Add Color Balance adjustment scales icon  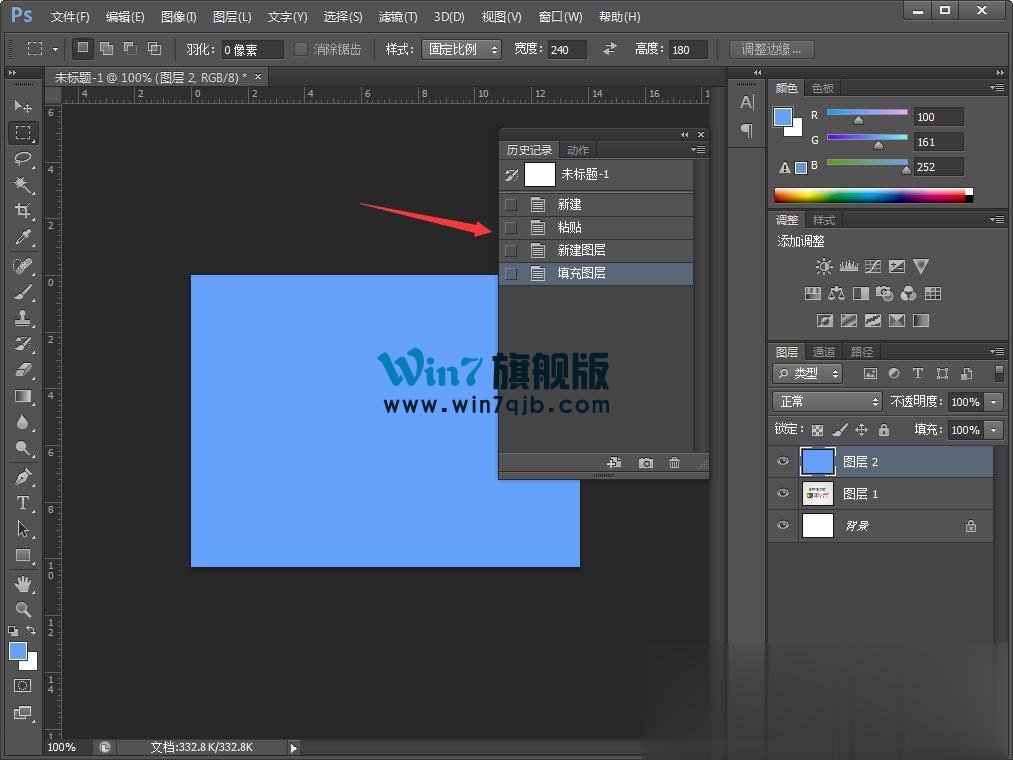point(837,294)
